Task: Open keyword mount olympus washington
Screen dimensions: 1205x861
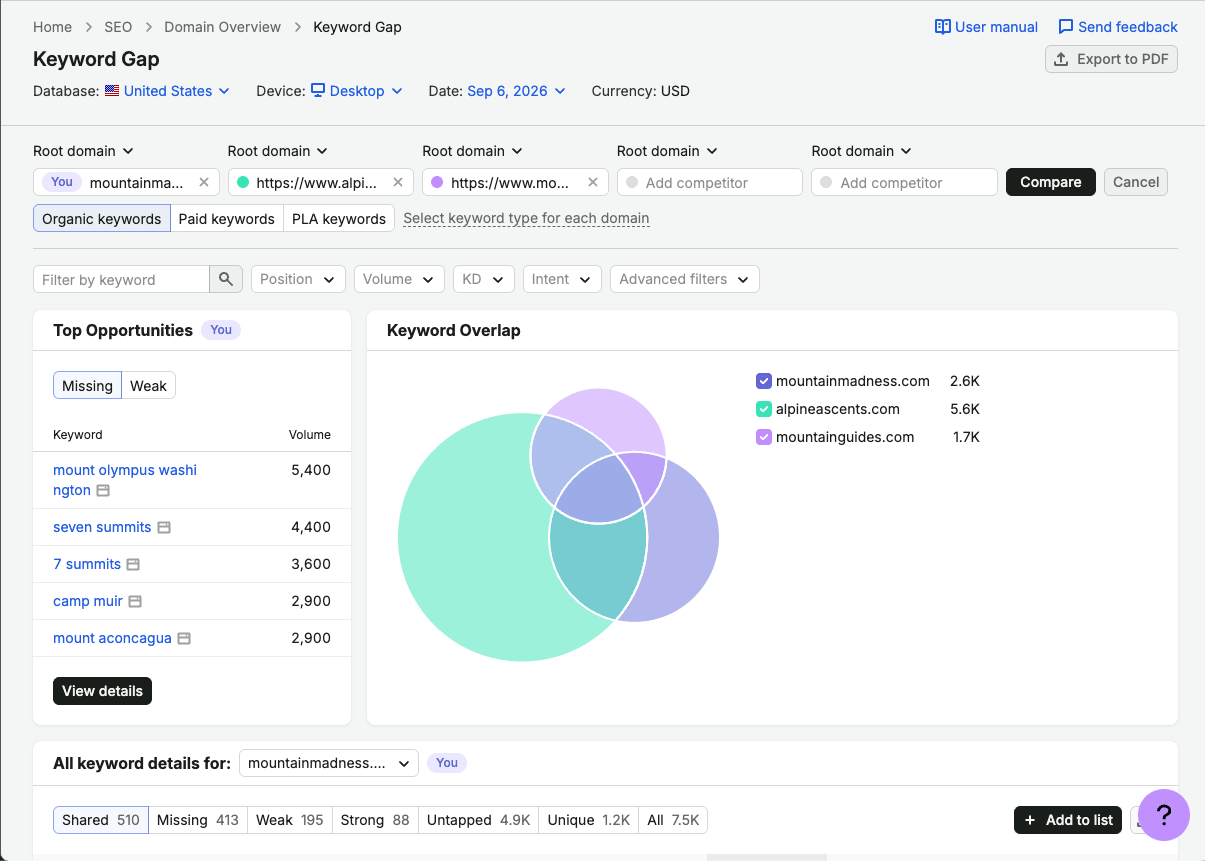Action: click(x=125, y=480)
